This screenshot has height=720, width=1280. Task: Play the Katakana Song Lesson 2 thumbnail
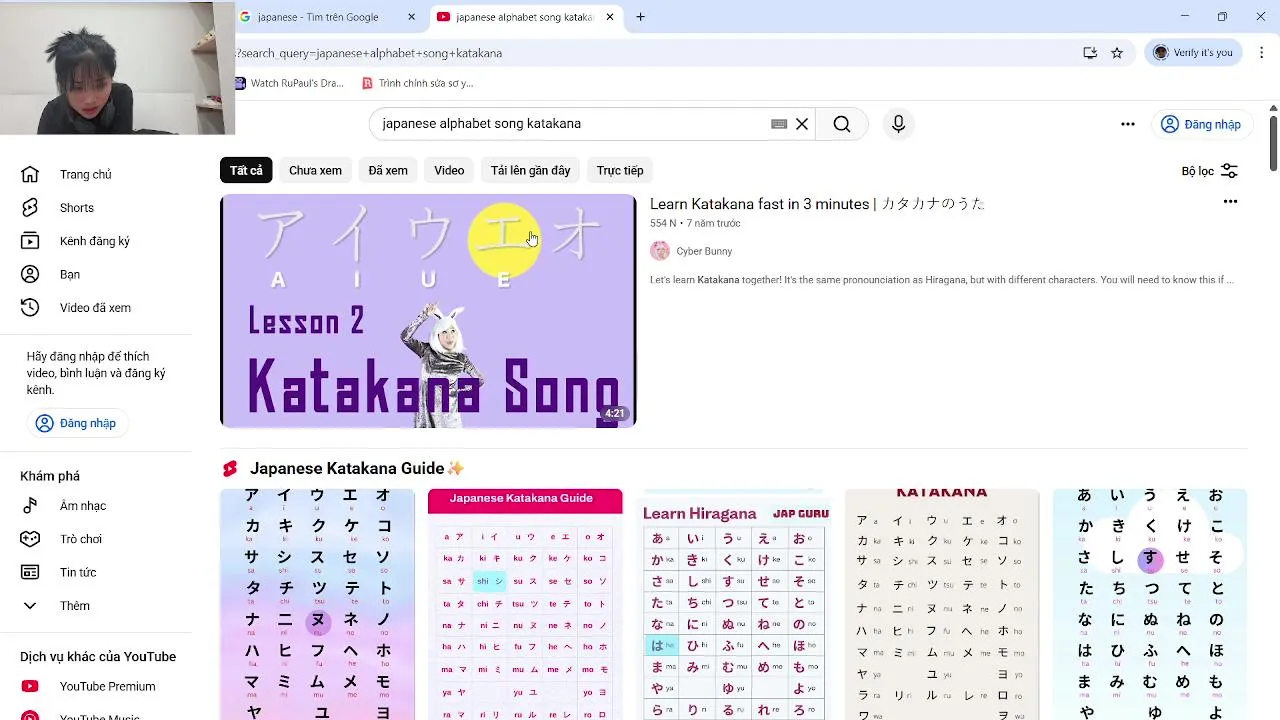pyautogui.click(x=428, y=311)
